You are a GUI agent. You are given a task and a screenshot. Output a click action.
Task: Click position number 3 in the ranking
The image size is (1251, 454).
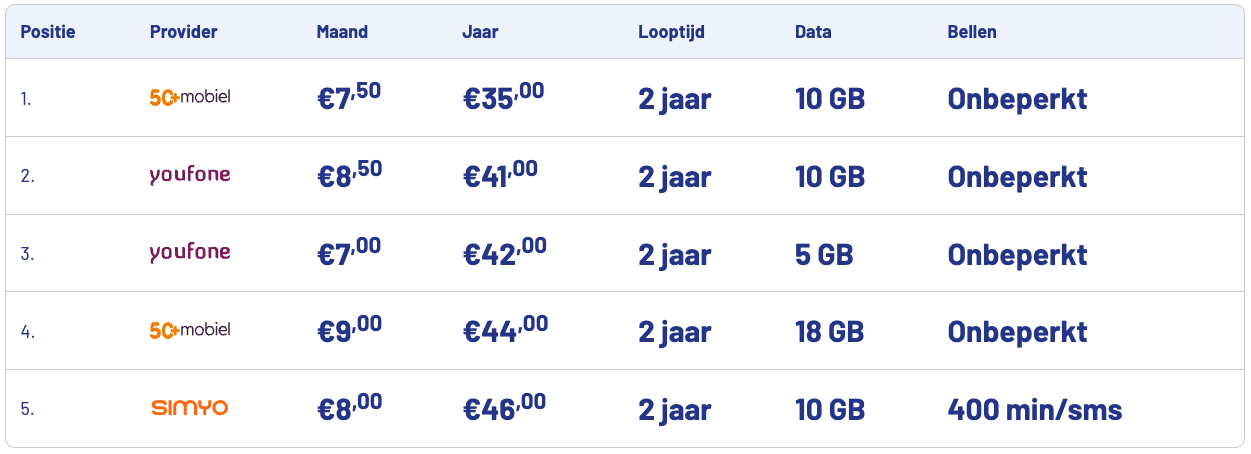click(x=27, y=254)
